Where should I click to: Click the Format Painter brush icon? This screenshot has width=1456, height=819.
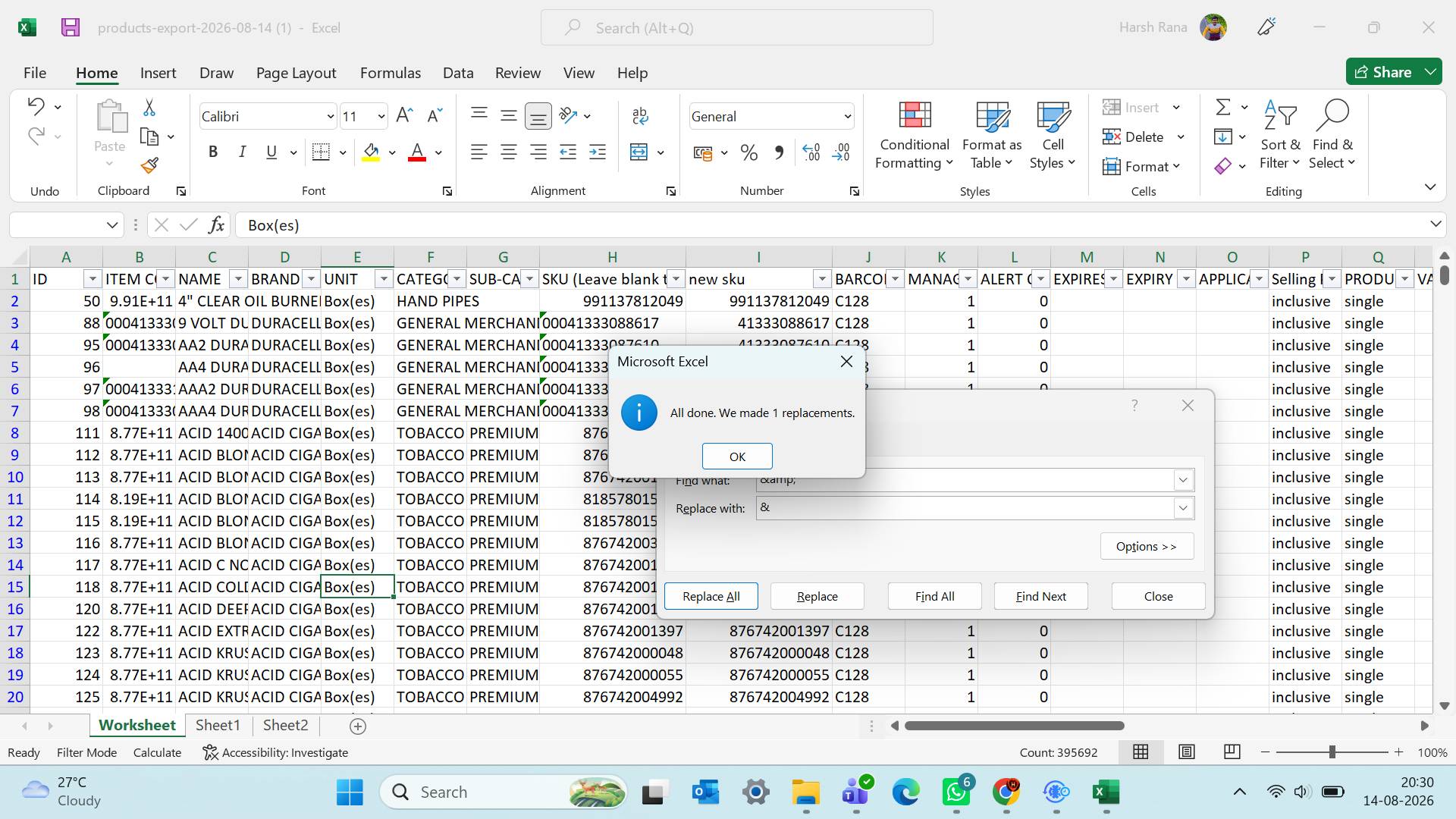pyautogui.click(x=149, y=165)
